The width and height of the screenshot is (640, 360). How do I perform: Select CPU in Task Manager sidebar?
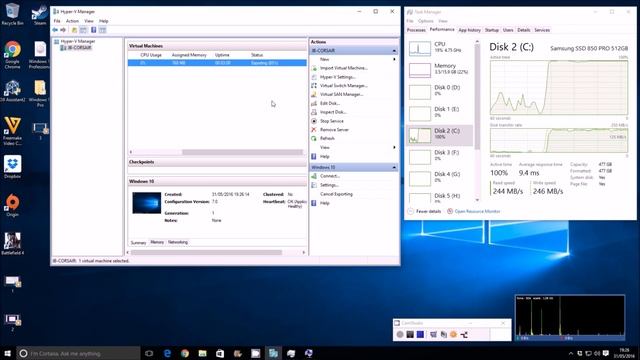[x=440, y=48]
